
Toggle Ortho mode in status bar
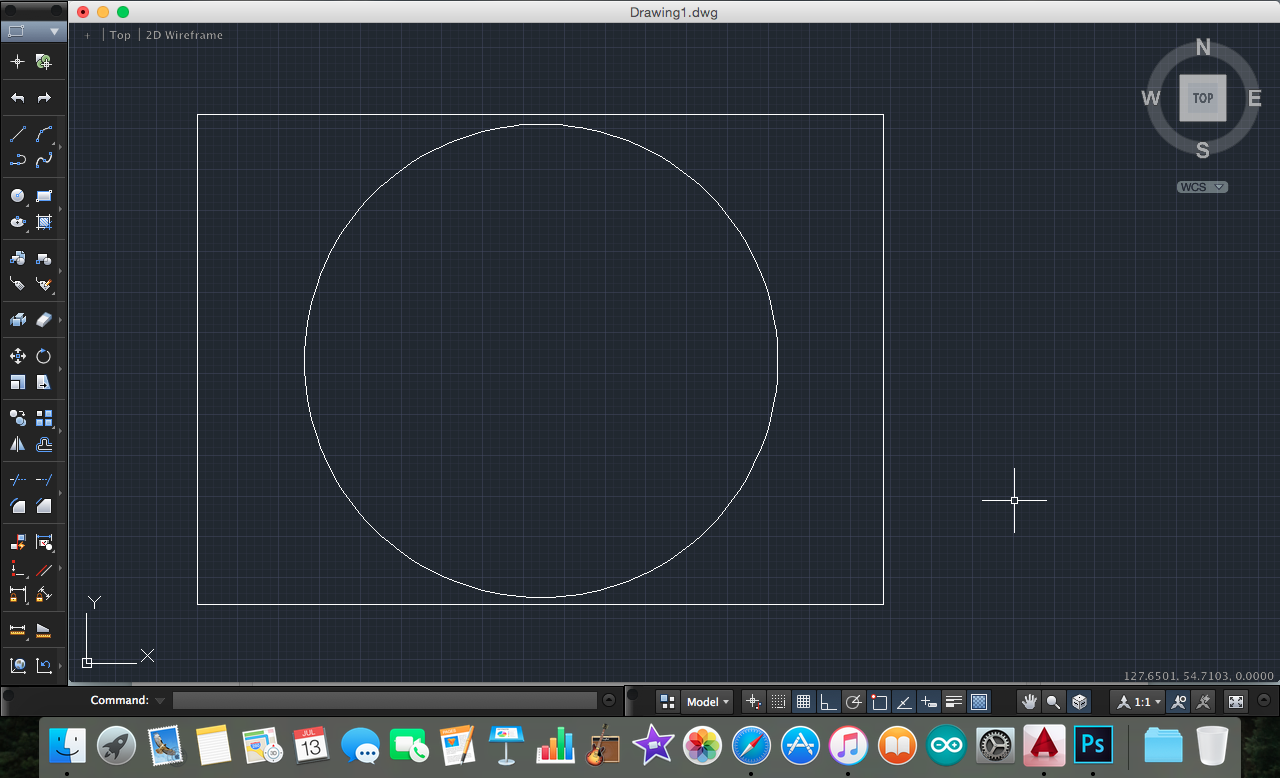point(828,702)
